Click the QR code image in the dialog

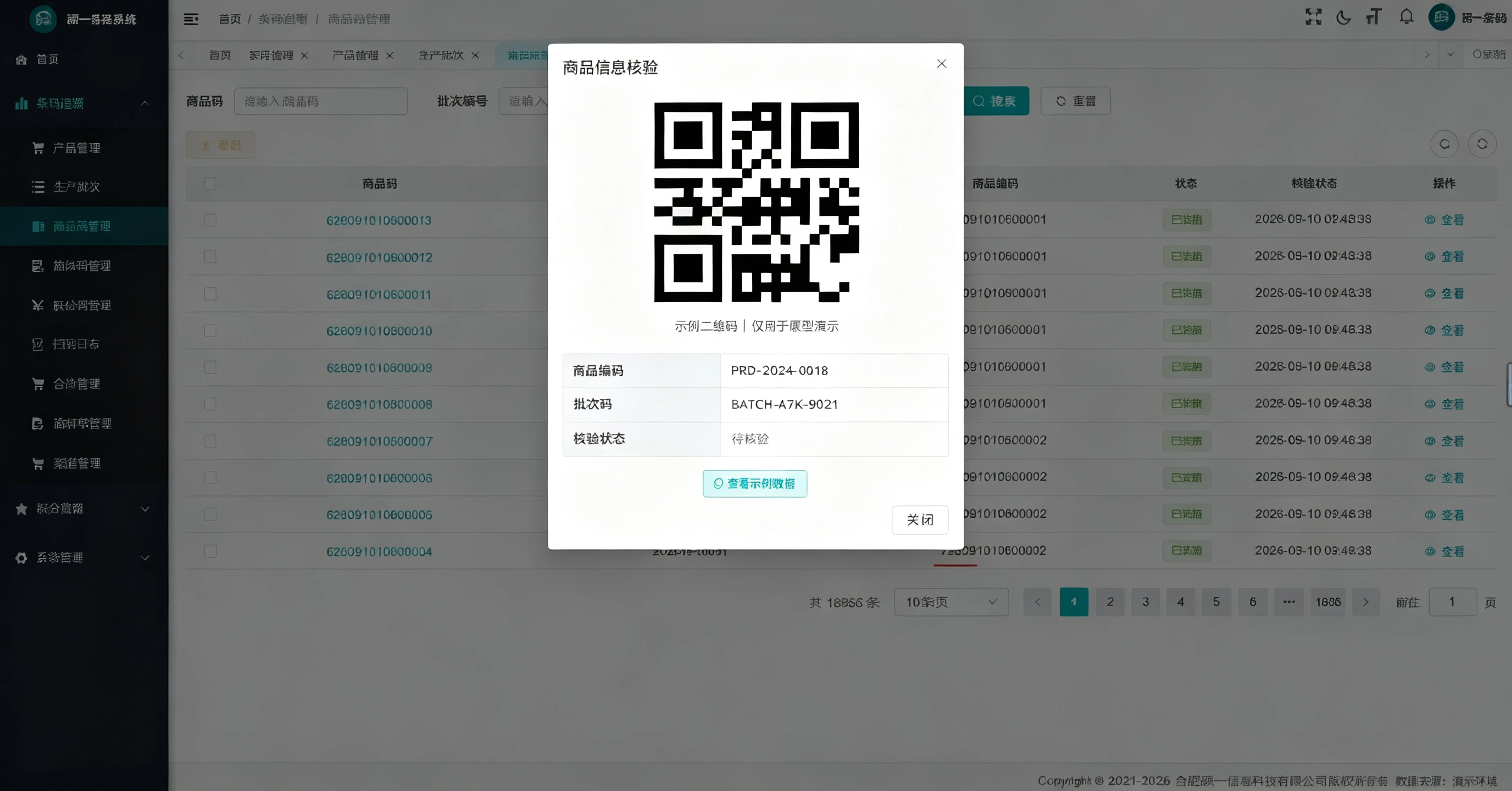[757, 202]
